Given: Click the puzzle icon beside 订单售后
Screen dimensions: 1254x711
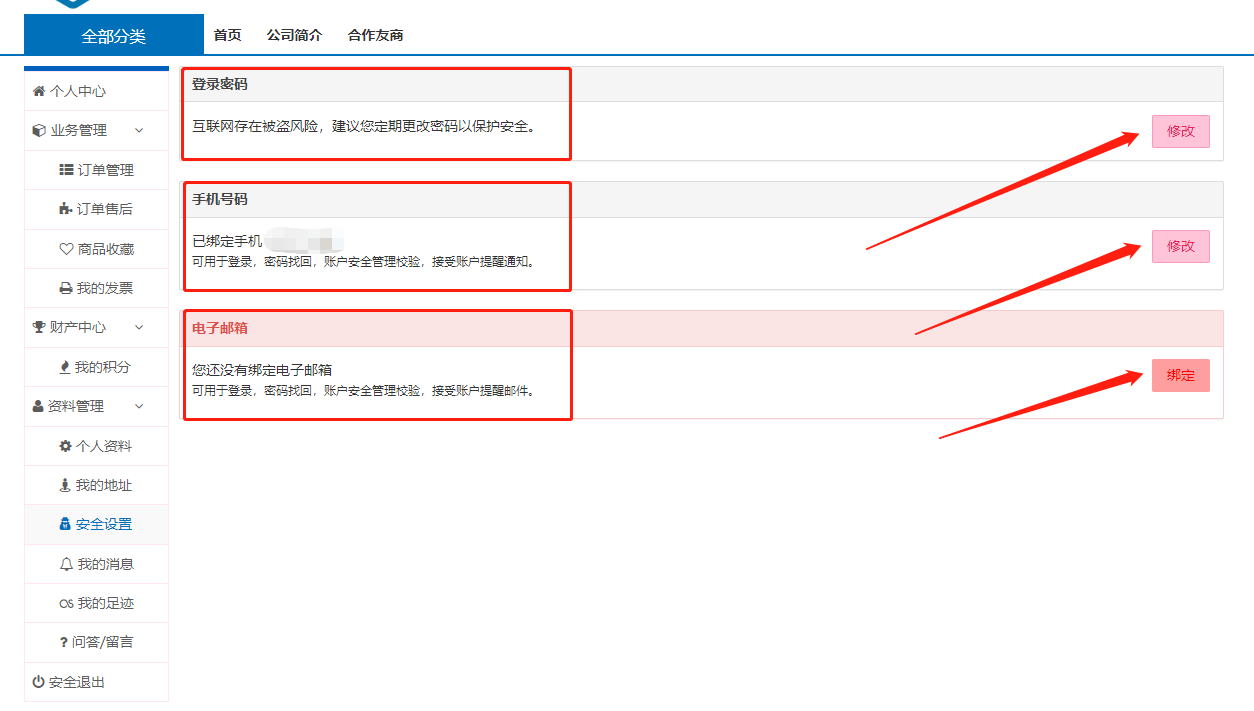Looking at the screenshot, I should pos(66,209).
